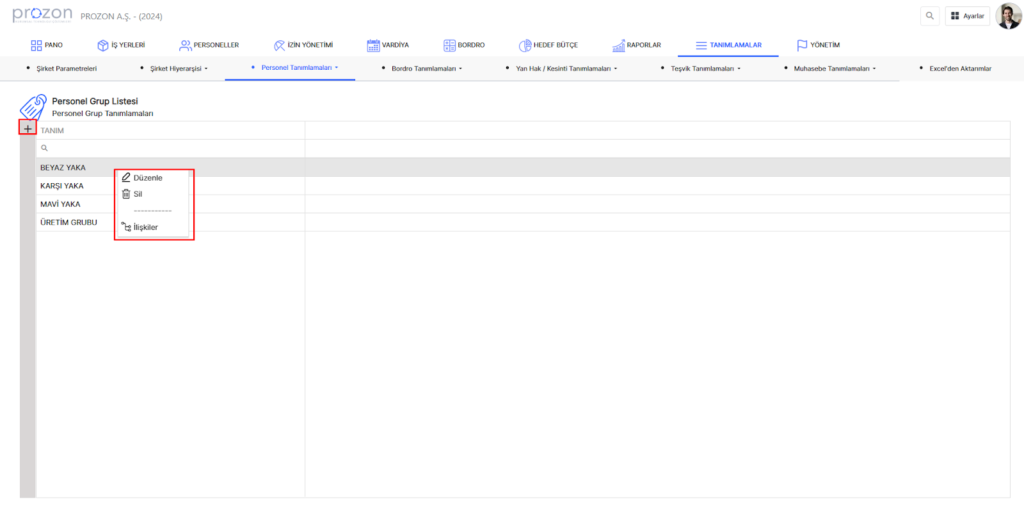Go to İŞ YERLERİ section
This screenshot has height=506, width=1024.
[x=120, y=45]
